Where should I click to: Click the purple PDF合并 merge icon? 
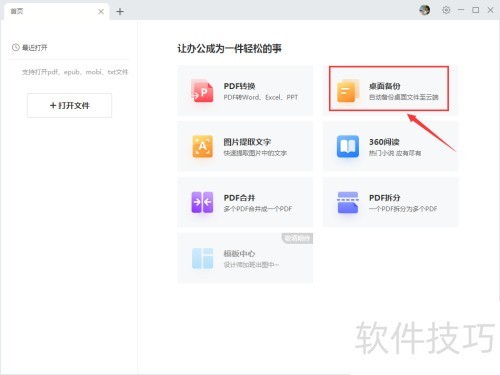click(x=202, y=202)
